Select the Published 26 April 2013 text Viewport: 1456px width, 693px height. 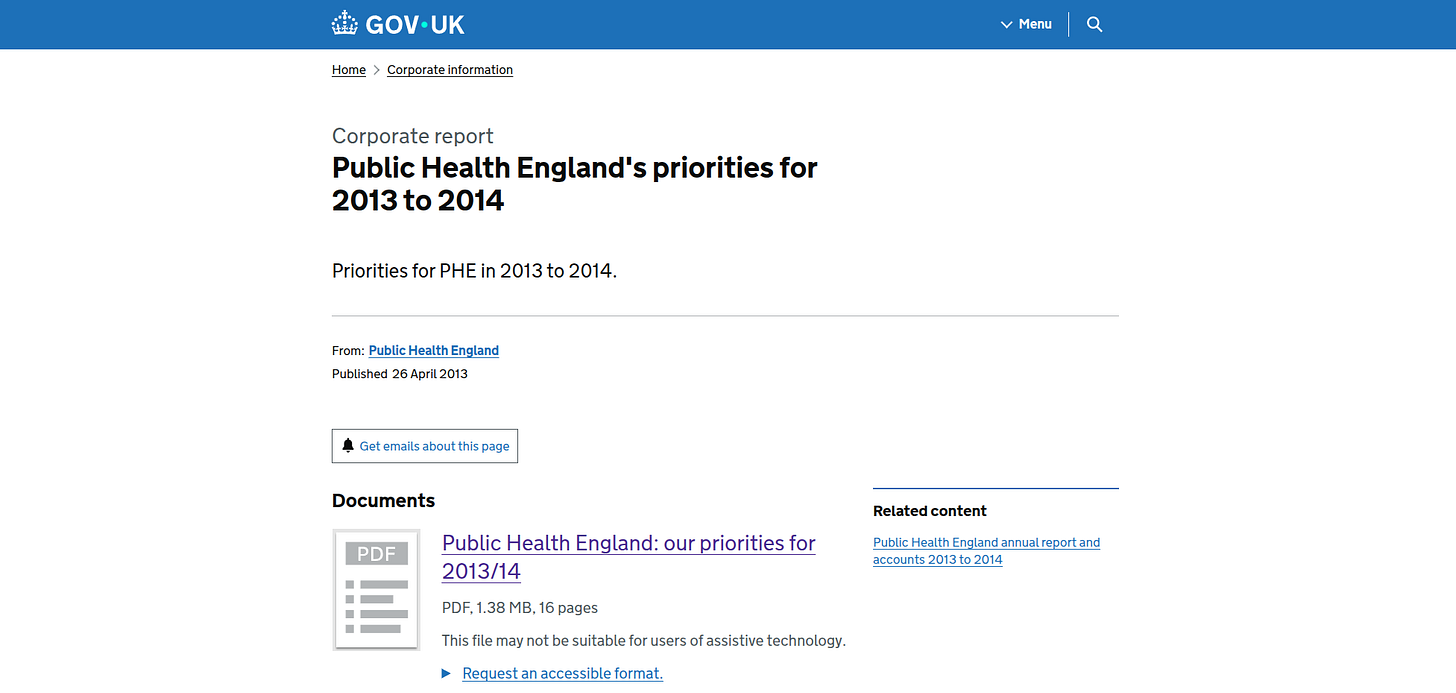(x=400, y=374)
